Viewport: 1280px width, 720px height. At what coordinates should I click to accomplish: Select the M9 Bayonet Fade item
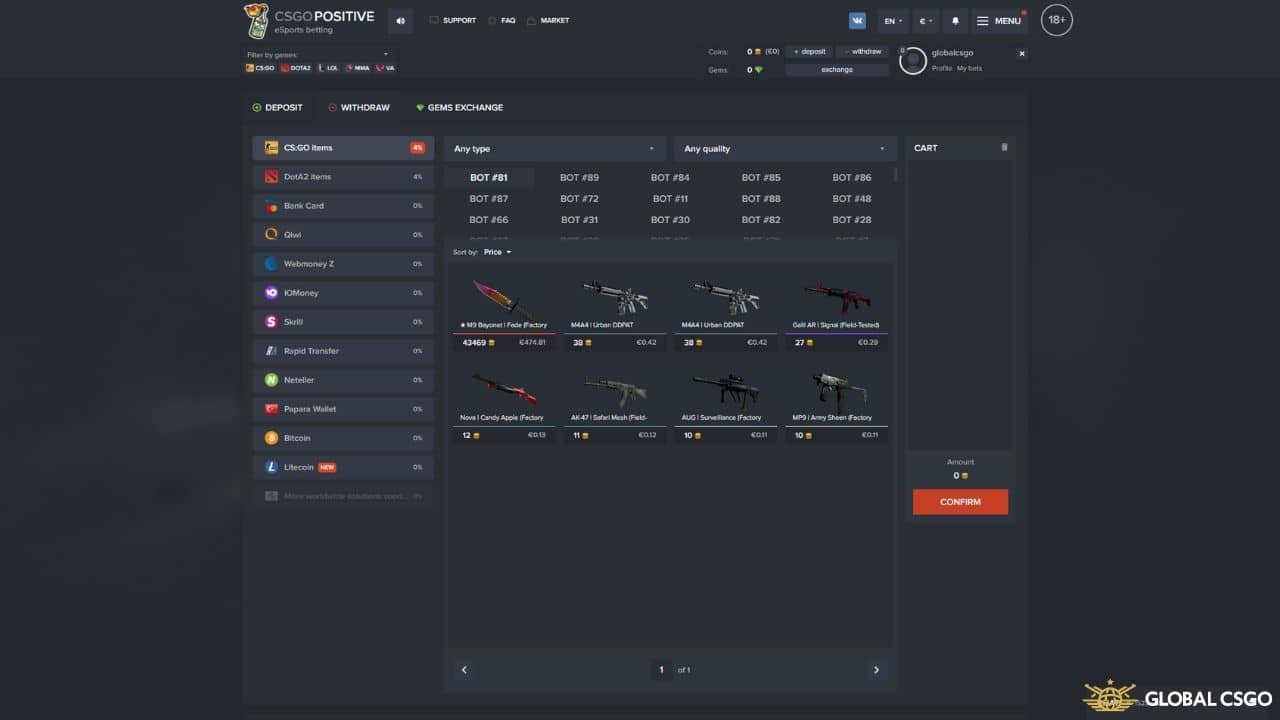click(504, 310)
